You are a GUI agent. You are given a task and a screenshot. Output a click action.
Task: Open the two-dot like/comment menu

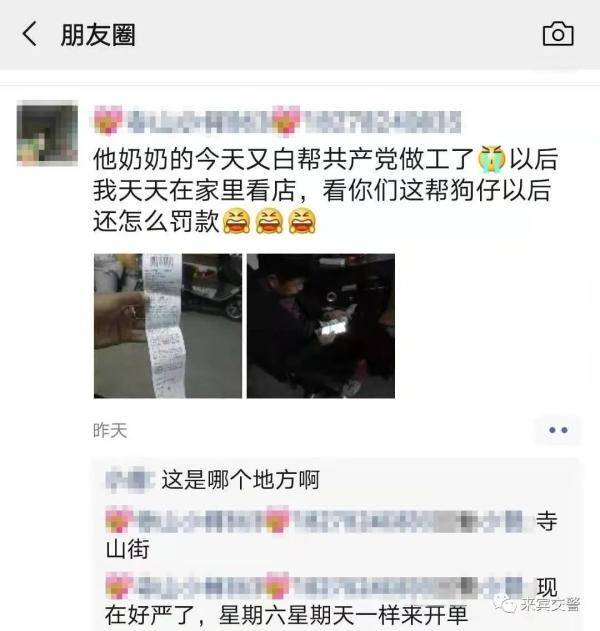coord(558,430)
